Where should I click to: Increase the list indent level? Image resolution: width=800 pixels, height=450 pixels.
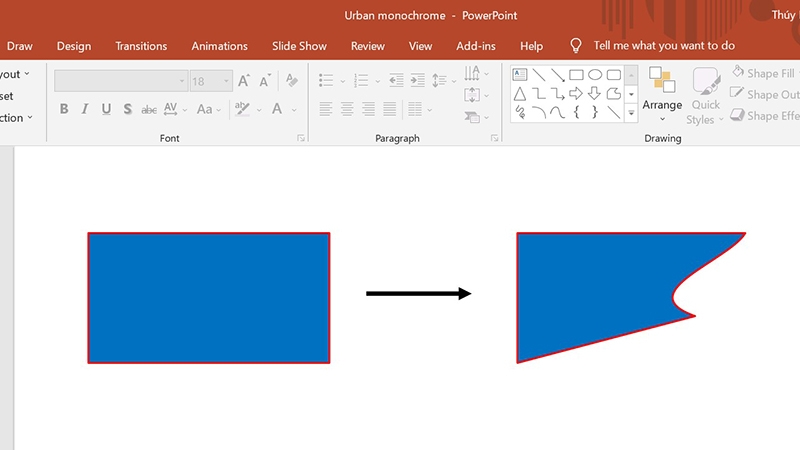click(417, 80)
